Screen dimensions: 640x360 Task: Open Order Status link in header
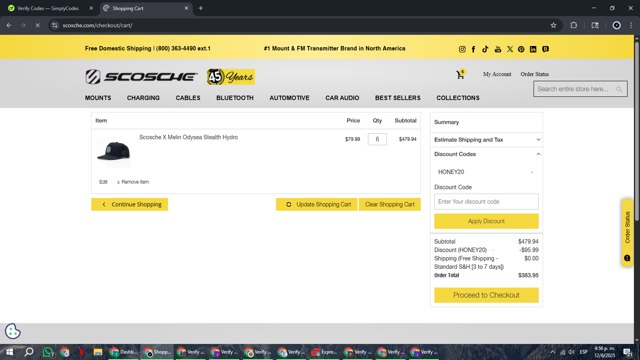534,74
